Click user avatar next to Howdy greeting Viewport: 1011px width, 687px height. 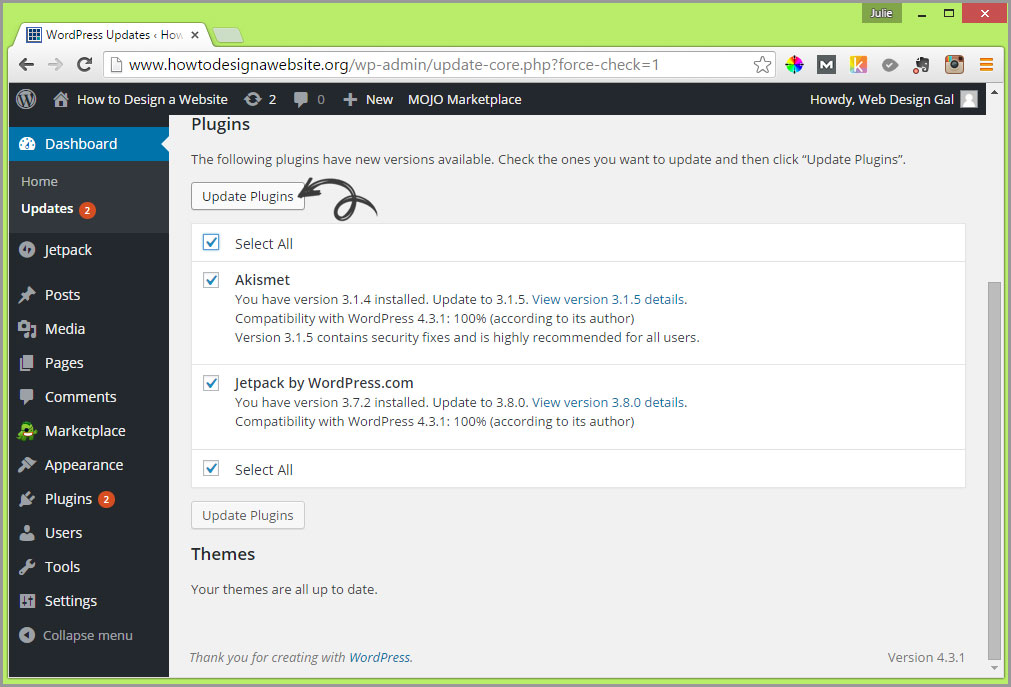pyautogui.click(x=968, y=99)
